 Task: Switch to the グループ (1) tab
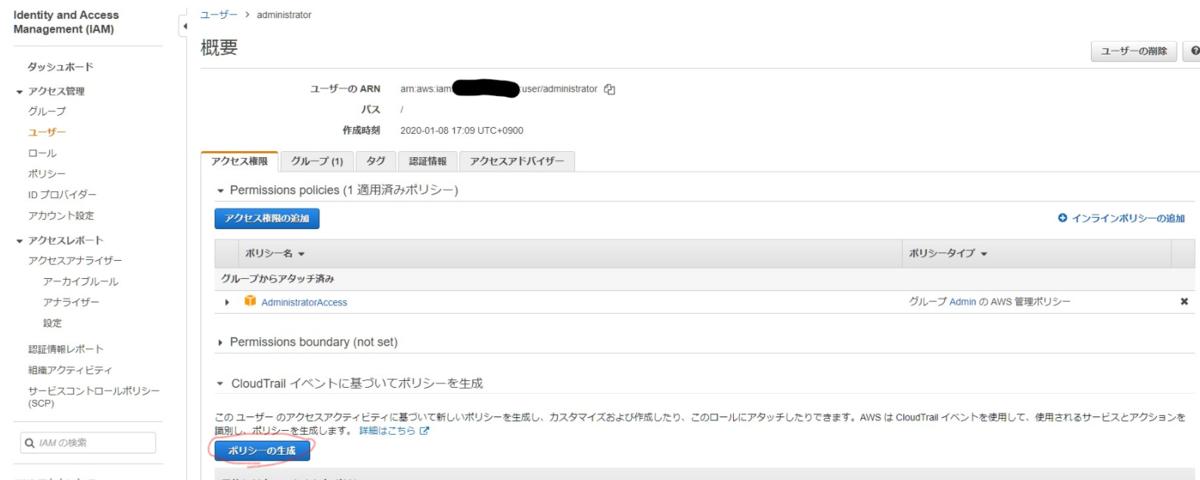click(317, 161)
